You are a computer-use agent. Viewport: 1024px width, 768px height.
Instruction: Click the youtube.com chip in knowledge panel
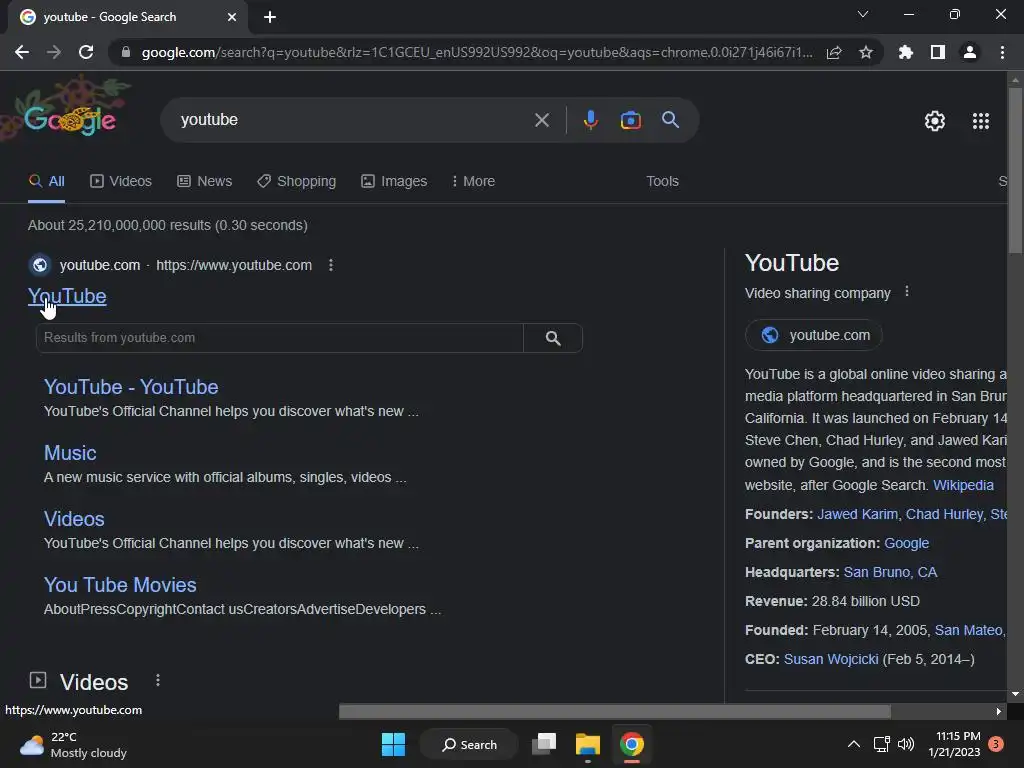[814, 335]
